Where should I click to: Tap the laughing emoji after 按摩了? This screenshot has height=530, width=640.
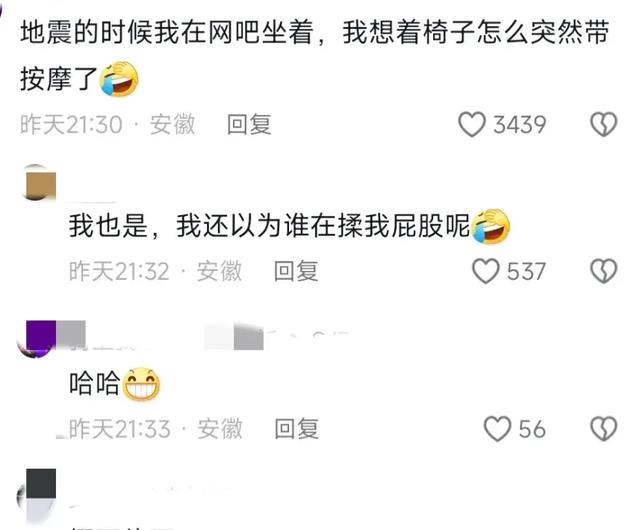119,80
